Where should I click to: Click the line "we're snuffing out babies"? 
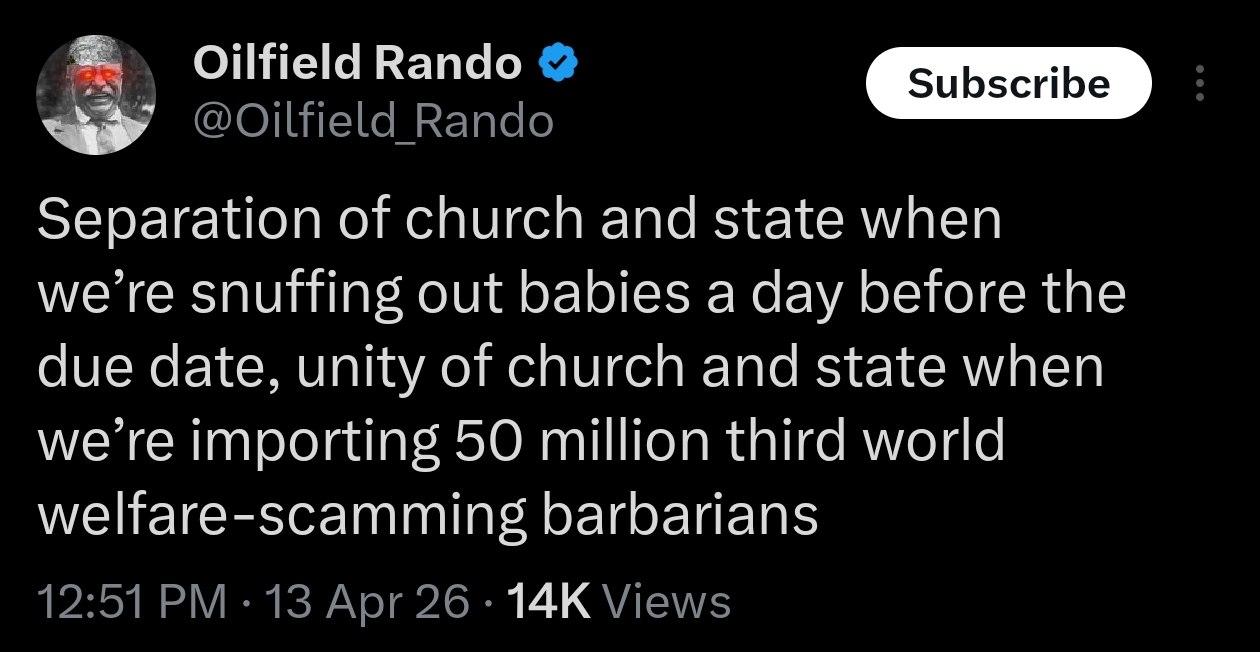(x=581, y=295)
